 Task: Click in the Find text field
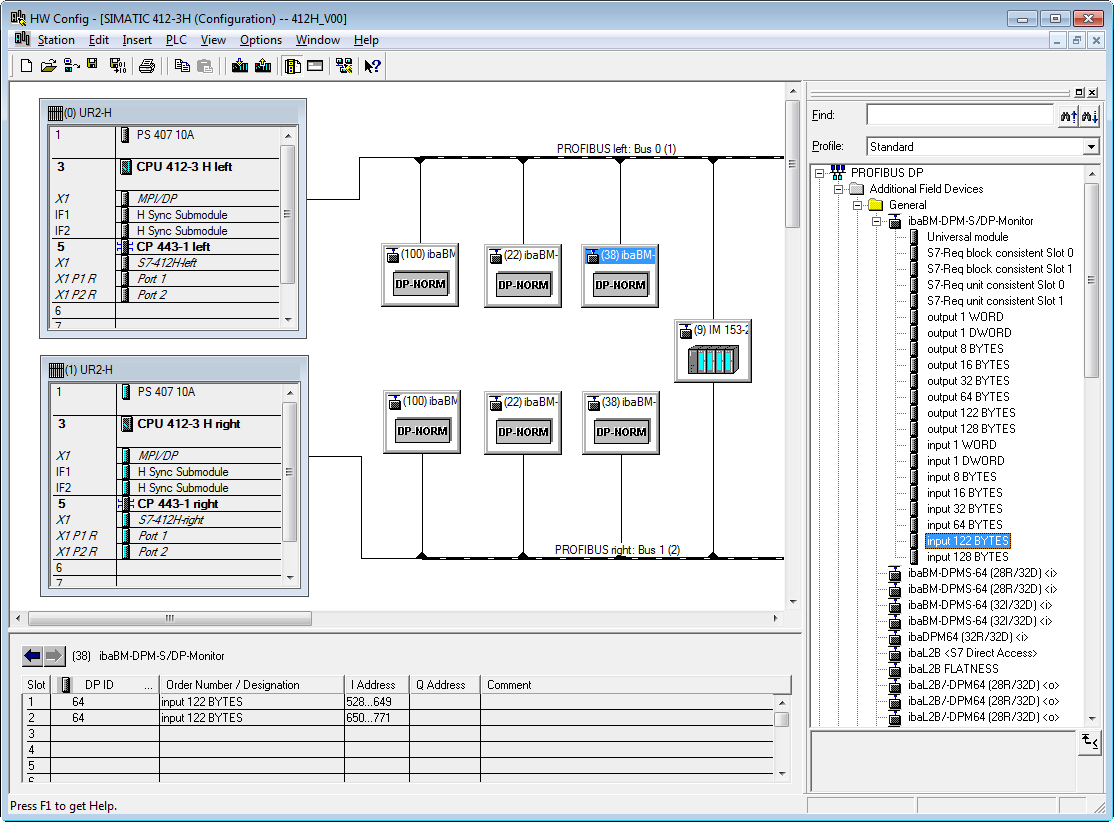959,115
